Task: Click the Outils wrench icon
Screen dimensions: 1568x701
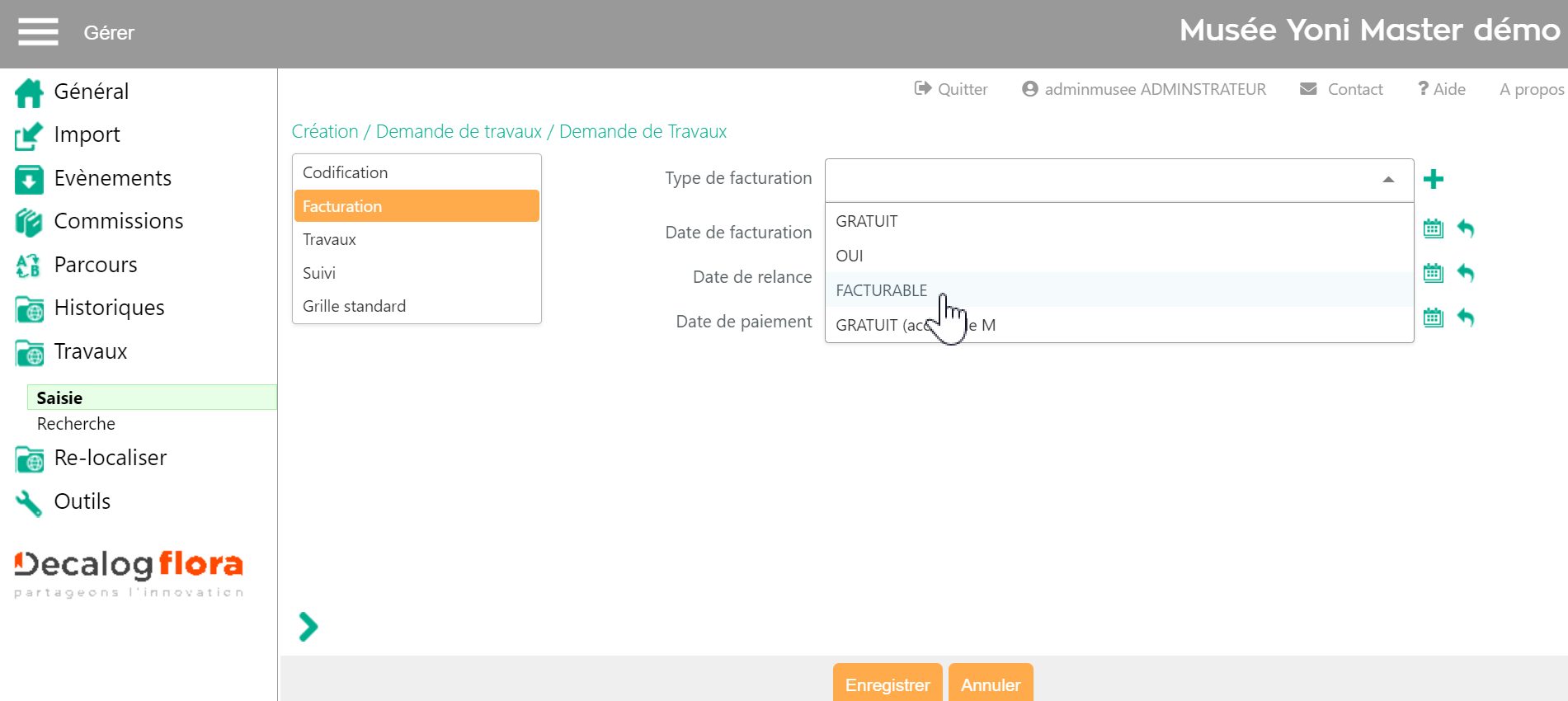Action: click(29, 502)
